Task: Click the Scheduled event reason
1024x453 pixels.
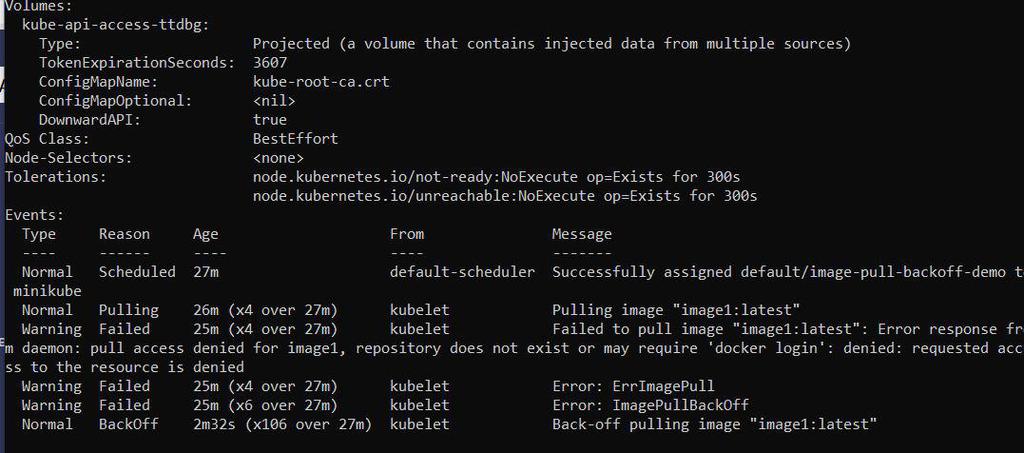Action: pyautogui.click(x=137, y=272)
